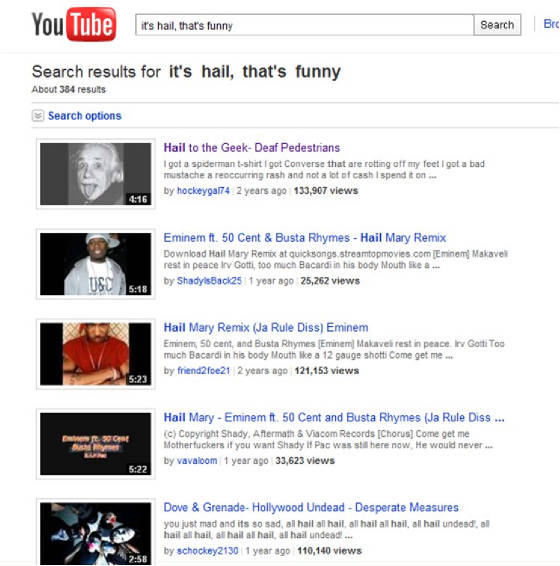Focus the search query text field

[304, 25]
